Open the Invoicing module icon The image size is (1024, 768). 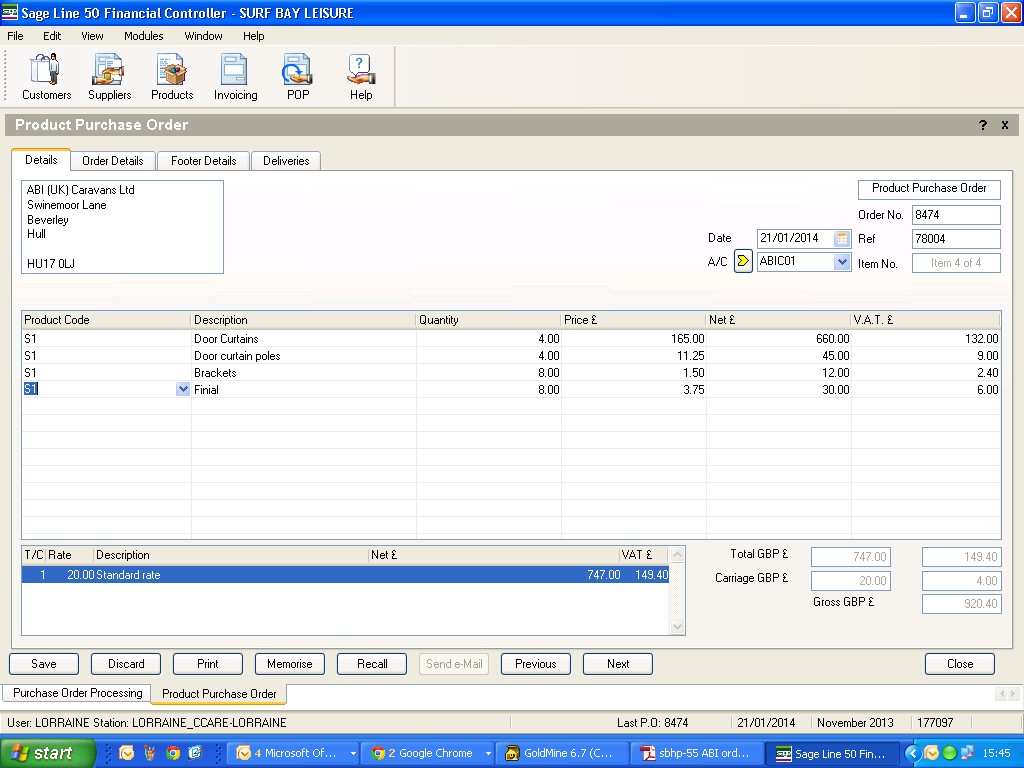click(235, 76)
